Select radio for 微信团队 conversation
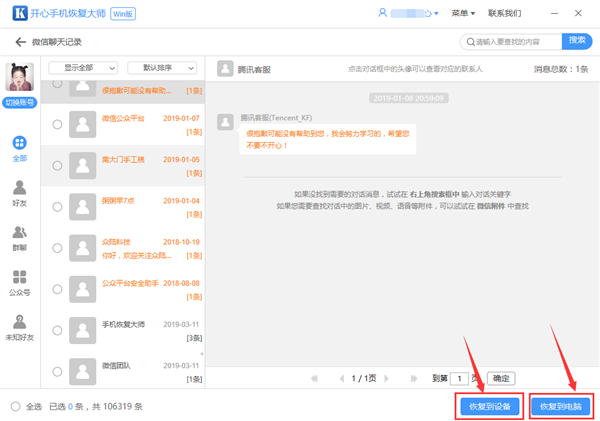 (x=57, y=372)
